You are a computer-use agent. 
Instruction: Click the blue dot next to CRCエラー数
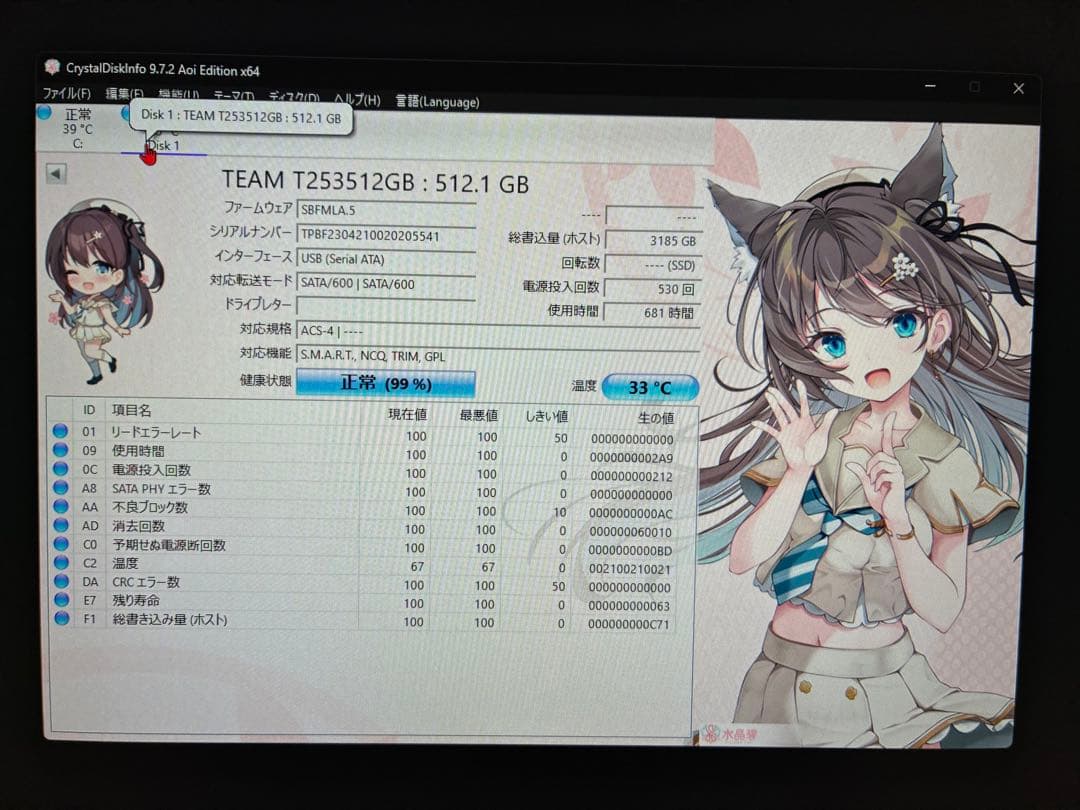(x=62, y=581)
